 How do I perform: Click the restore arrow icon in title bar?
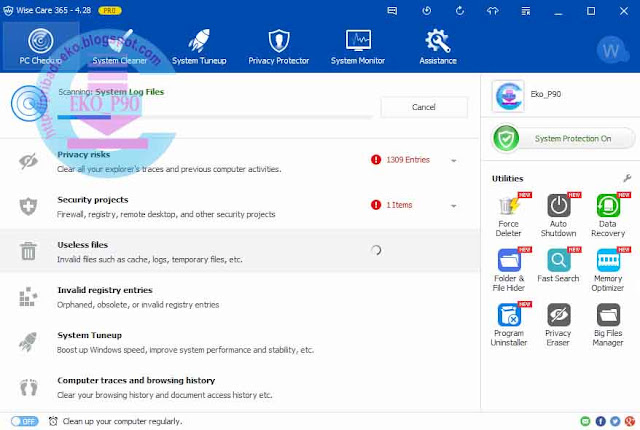[x=460, y=11]
